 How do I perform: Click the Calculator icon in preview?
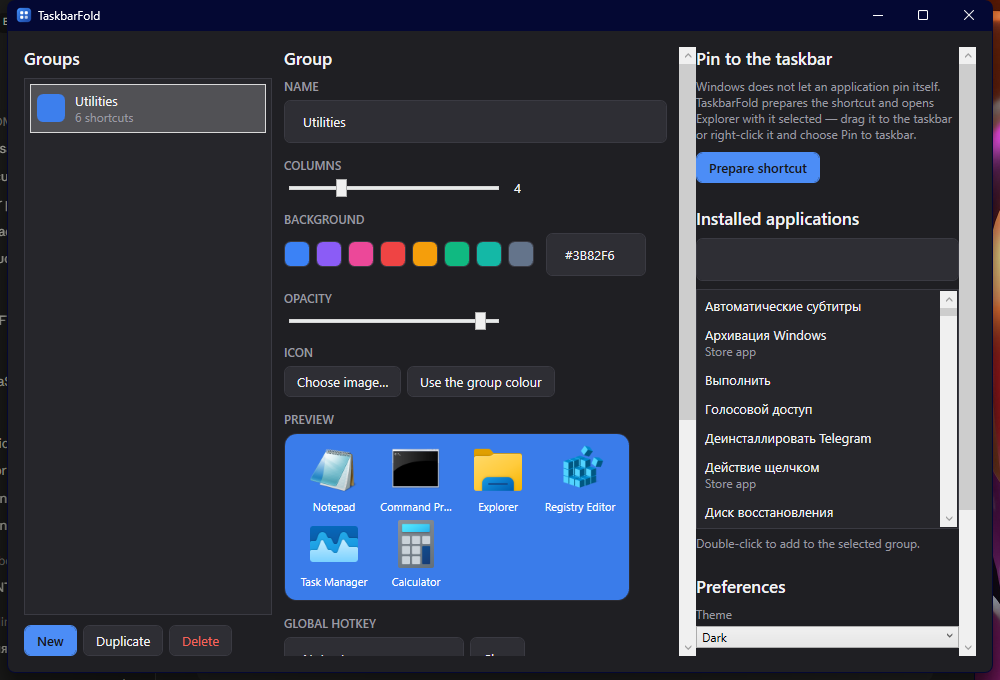[416, 544]
